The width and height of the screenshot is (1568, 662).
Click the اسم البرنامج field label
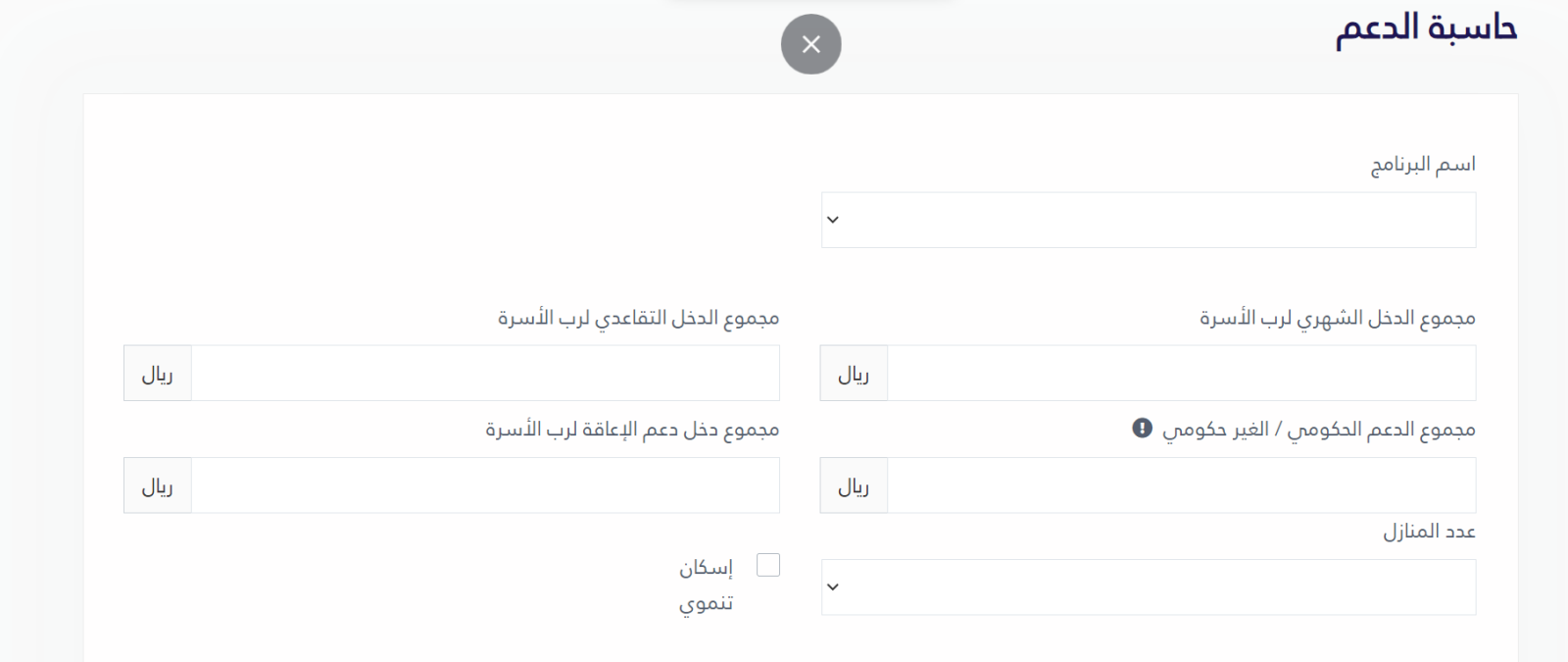[1422, 164]
